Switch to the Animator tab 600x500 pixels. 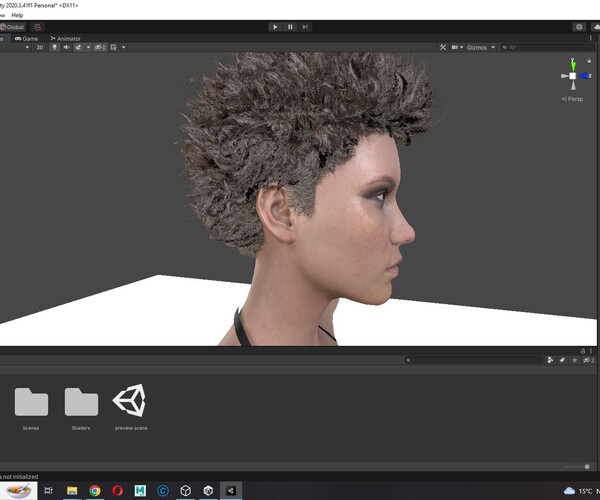click(65, 39)
